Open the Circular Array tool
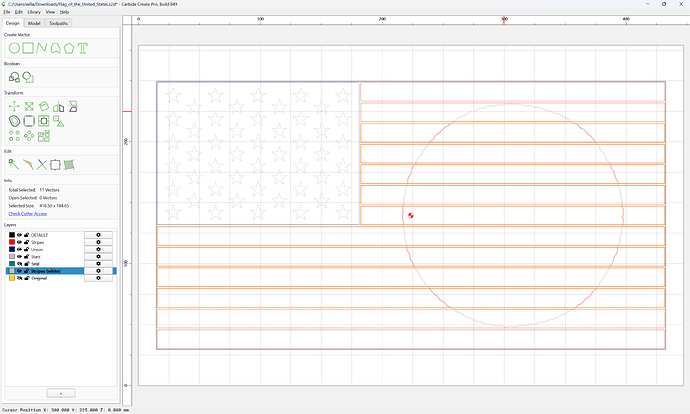The image size is (690, 414). coord(29,136)
